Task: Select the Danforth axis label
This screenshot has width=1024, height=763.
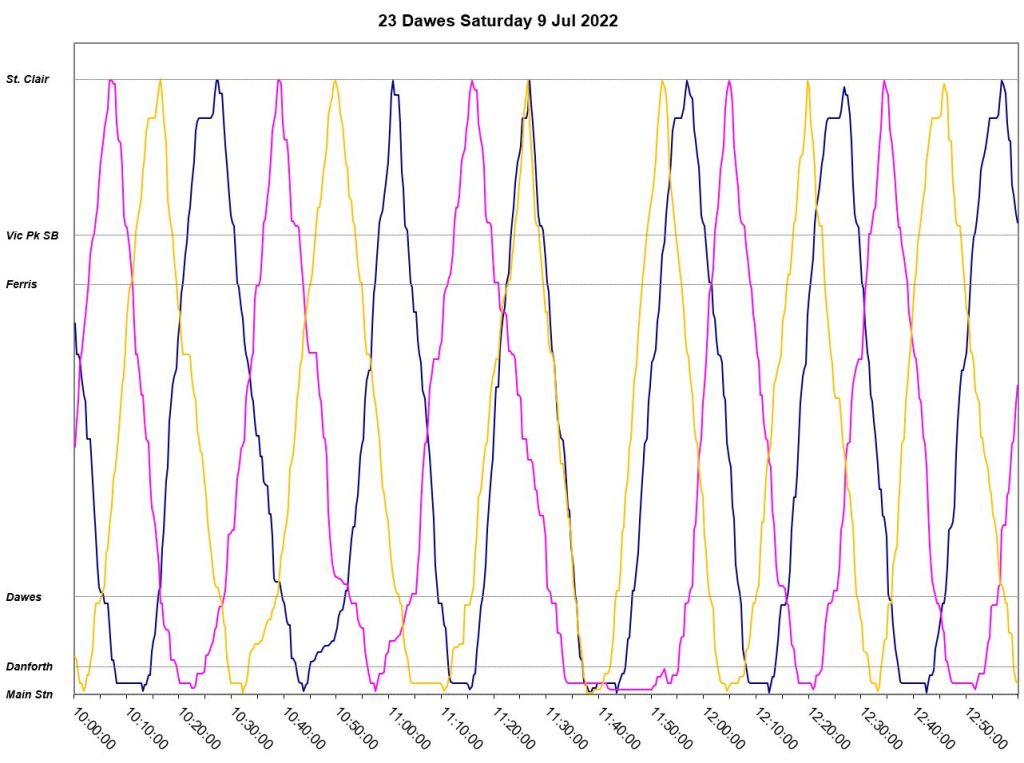Action: [x=28, y=666]
